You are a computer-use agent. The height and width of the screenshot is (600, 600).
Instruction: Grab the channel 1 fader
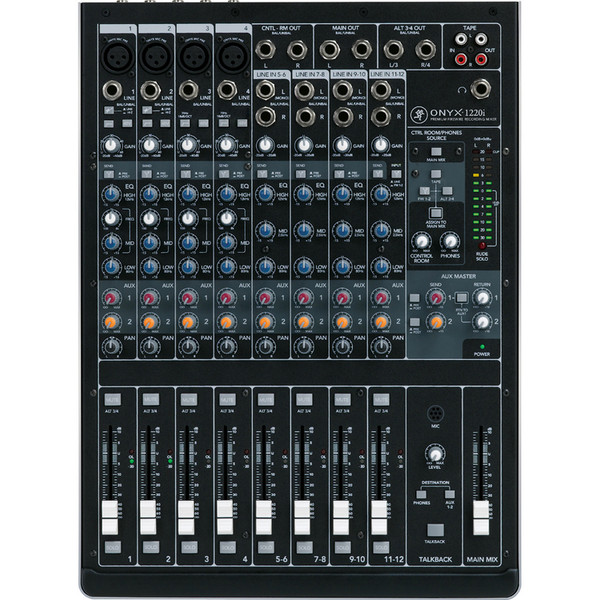pyautogui.click(x=110, y=517)
